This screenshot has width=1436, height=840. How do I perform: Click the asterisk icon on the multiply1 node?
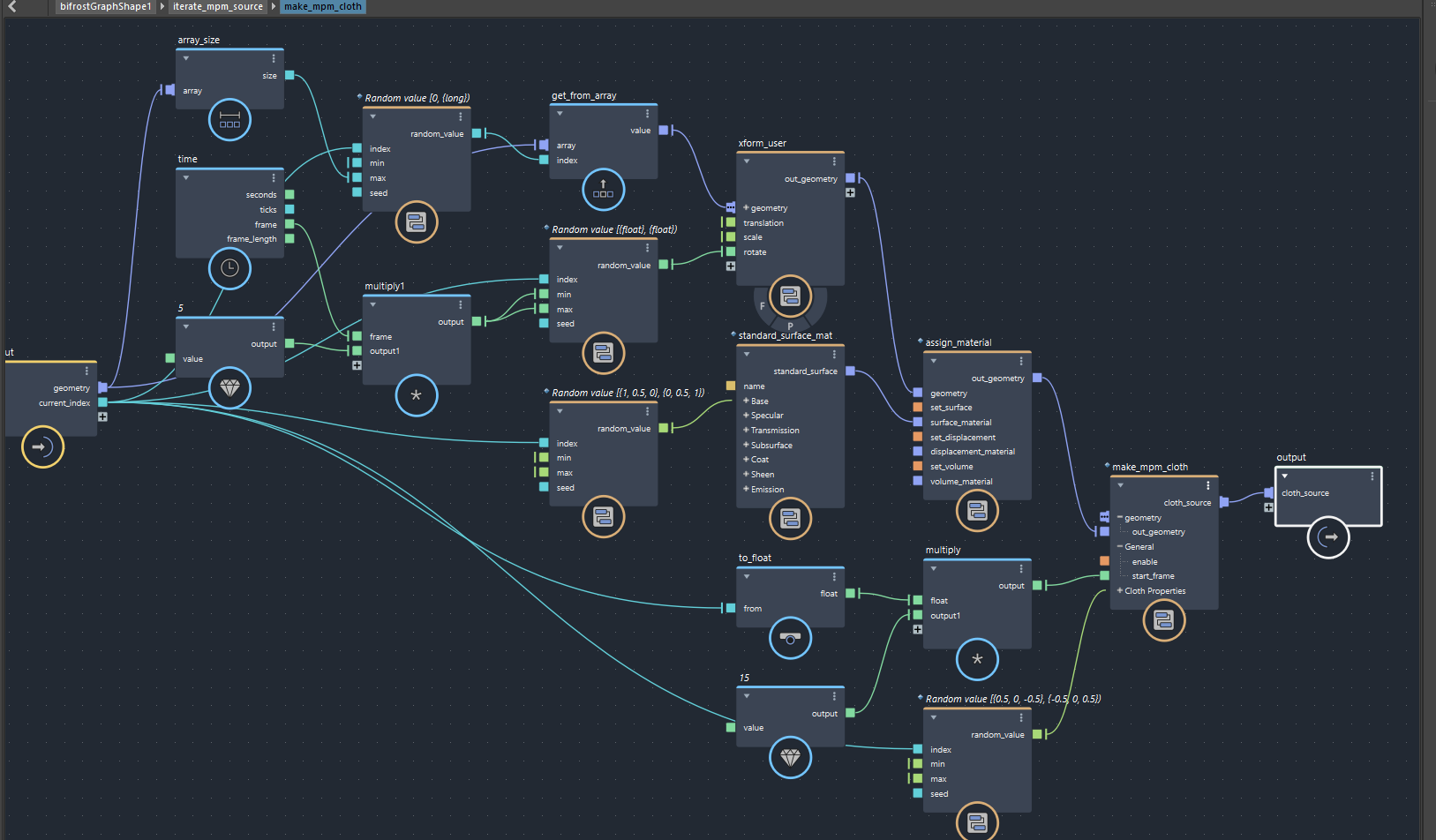coord(416,396)
